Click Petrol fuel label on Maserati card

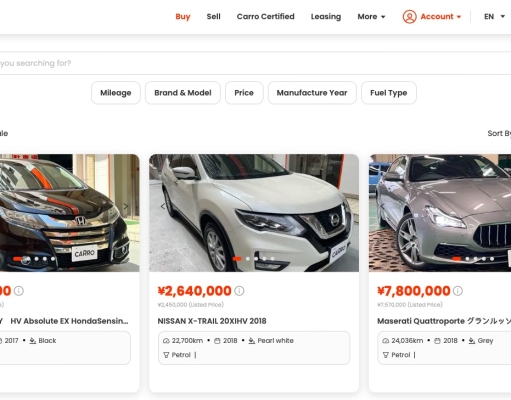point(401,355)
